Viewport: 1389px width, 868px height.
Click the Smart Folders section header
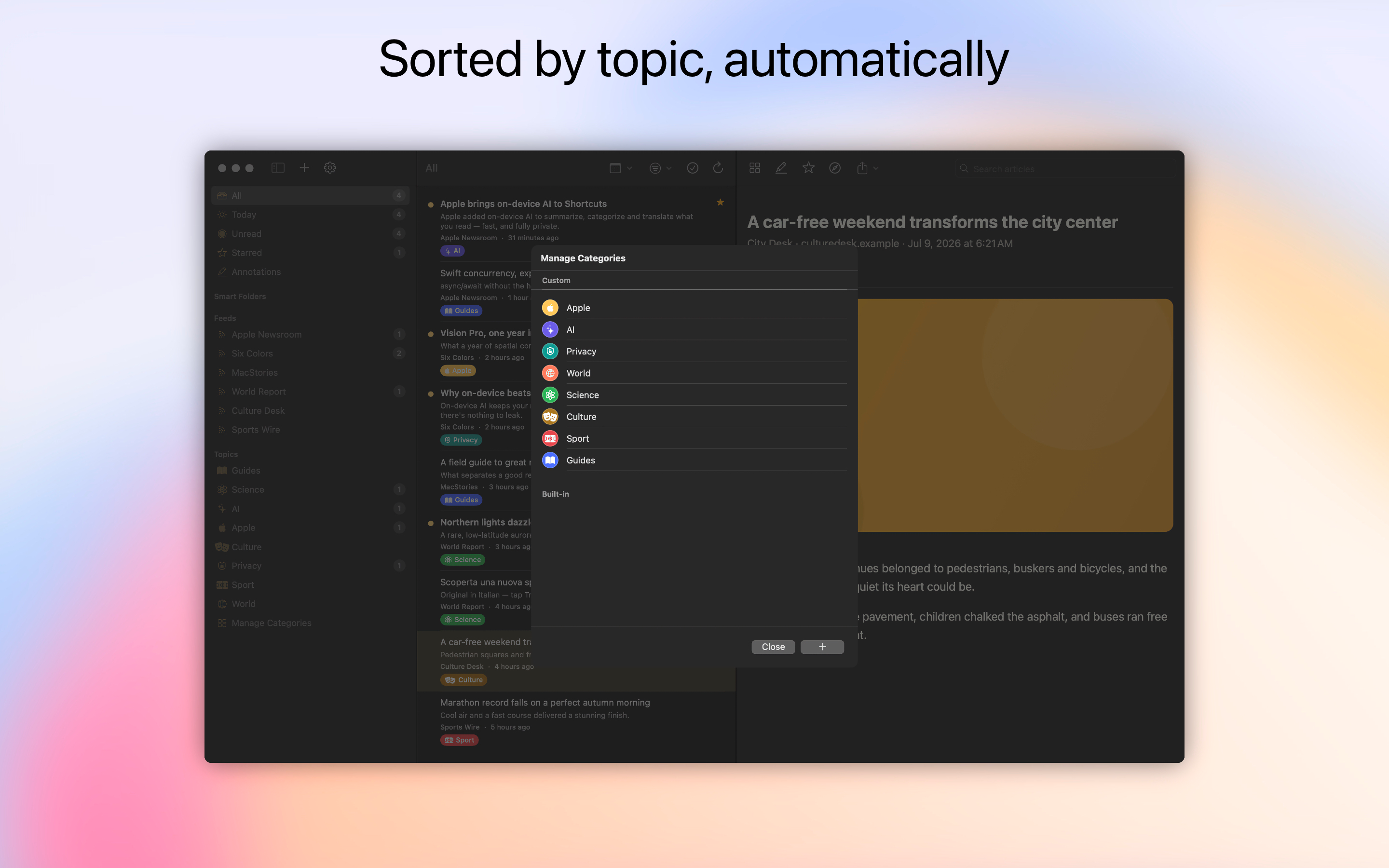240,297
